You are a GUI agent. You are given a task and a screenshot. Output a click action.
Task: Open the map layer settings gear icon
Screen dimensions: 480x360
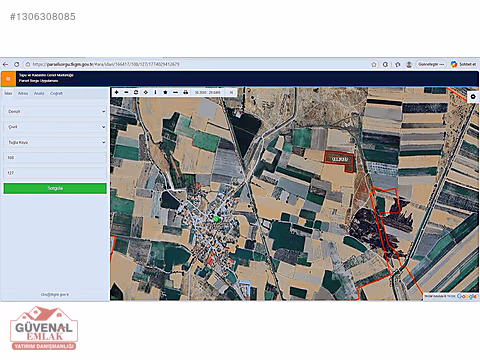tap(473, 97)
